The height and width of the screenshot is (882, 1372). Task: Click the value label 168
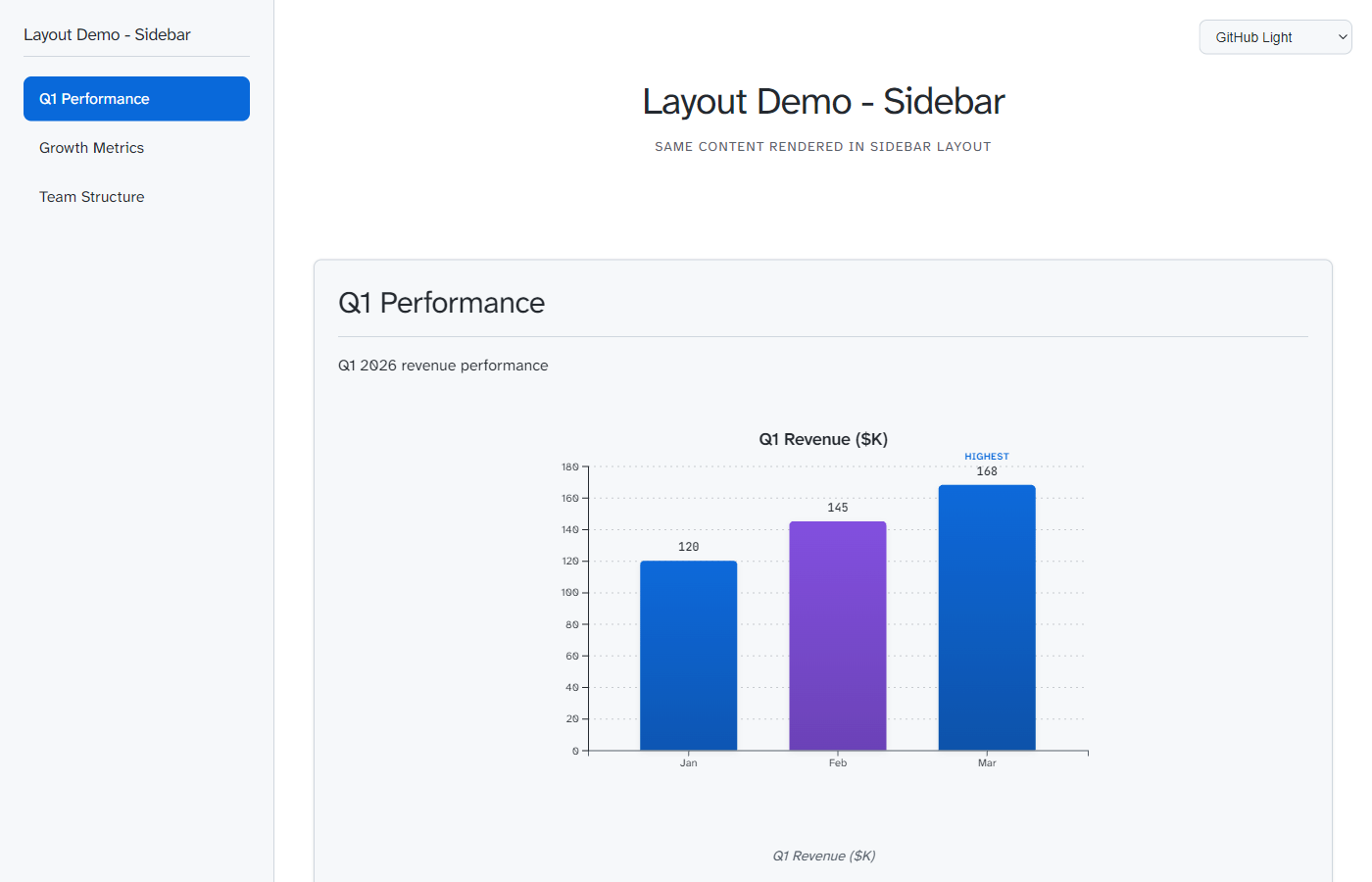987,471
